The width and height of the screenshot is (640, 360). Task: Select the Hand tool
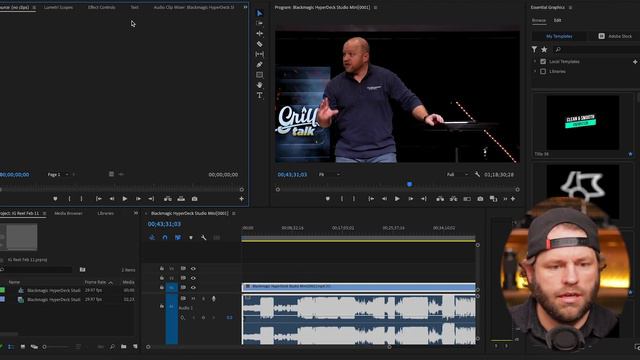[x=260, y=85]
